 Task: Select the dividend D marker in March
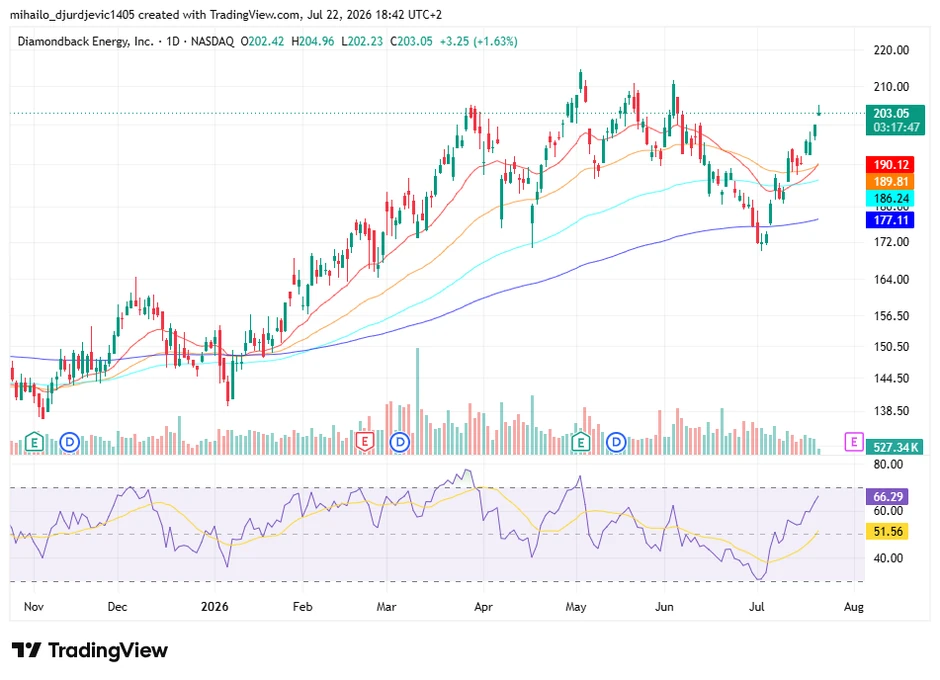[400, 443]
